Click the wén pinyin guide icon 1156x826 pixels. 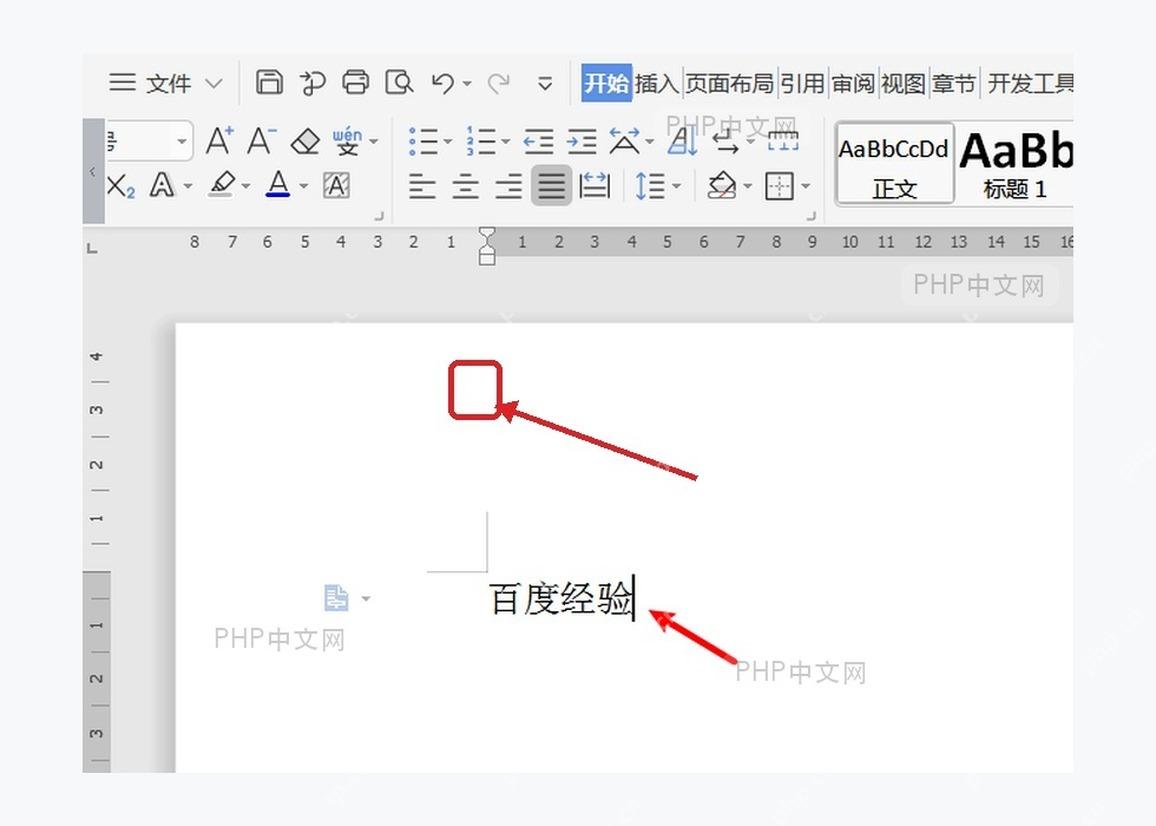click(347, 140)
